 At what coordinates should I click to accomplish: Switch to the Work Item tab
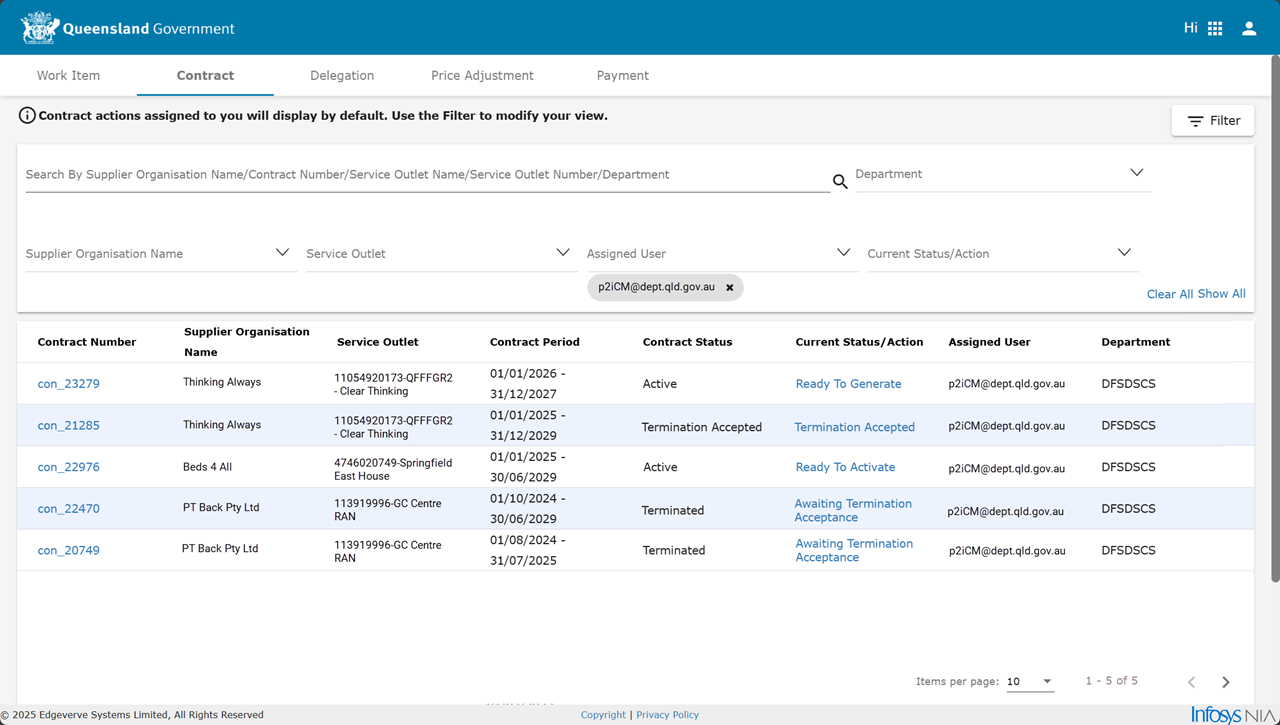(68, 76)
